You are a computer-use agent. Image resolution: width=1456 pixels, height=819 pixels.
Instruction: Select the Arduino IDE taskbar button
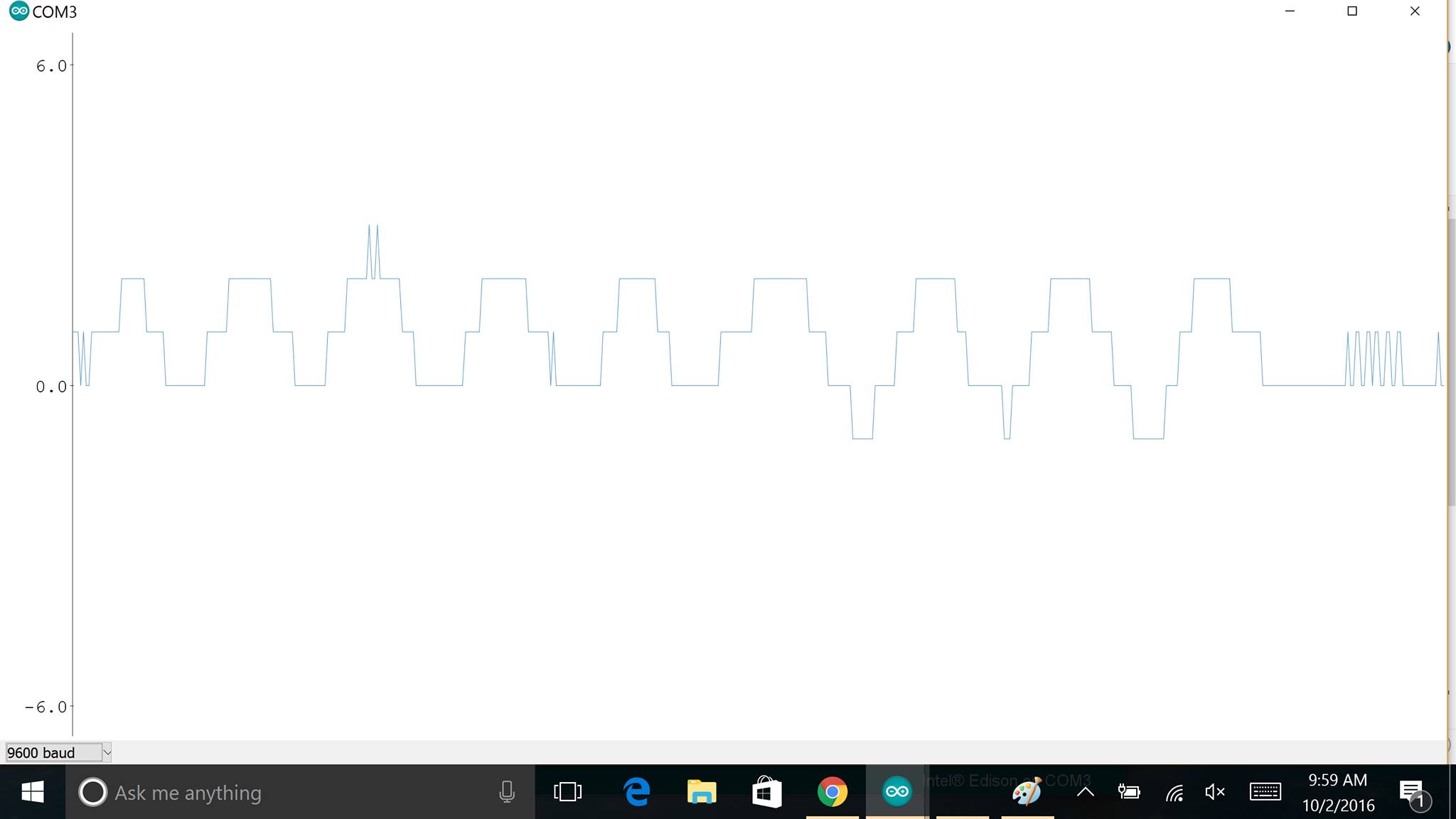[896, 792]
